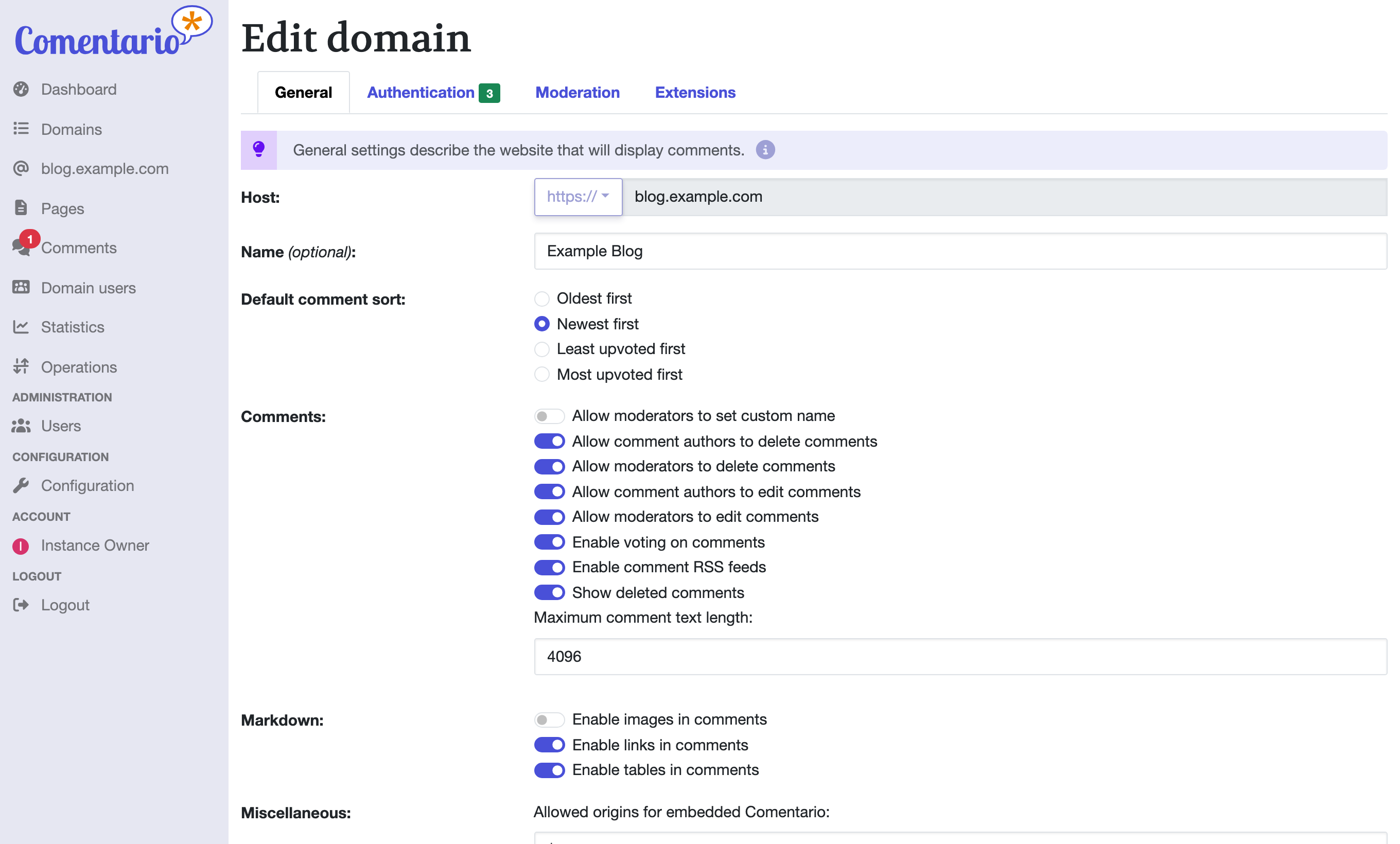The image size is (1400, 844).
Task: Switch to the General tab
Action: click(303, 92)
